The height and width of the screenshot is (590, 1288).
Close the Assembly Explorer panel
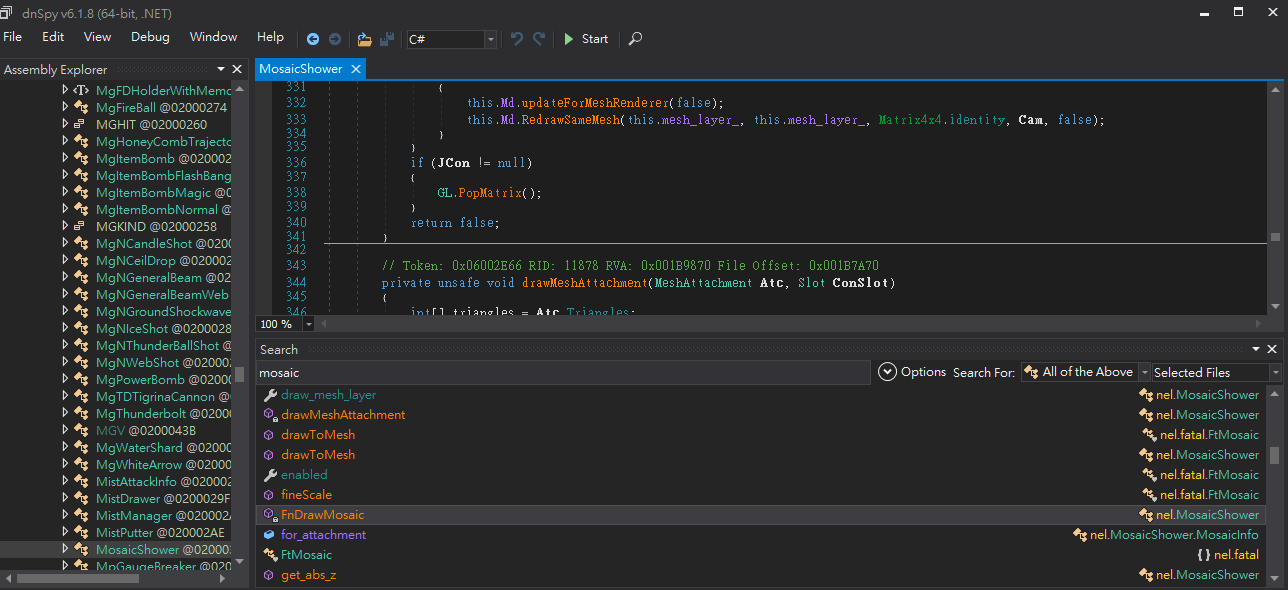(237, 69)
